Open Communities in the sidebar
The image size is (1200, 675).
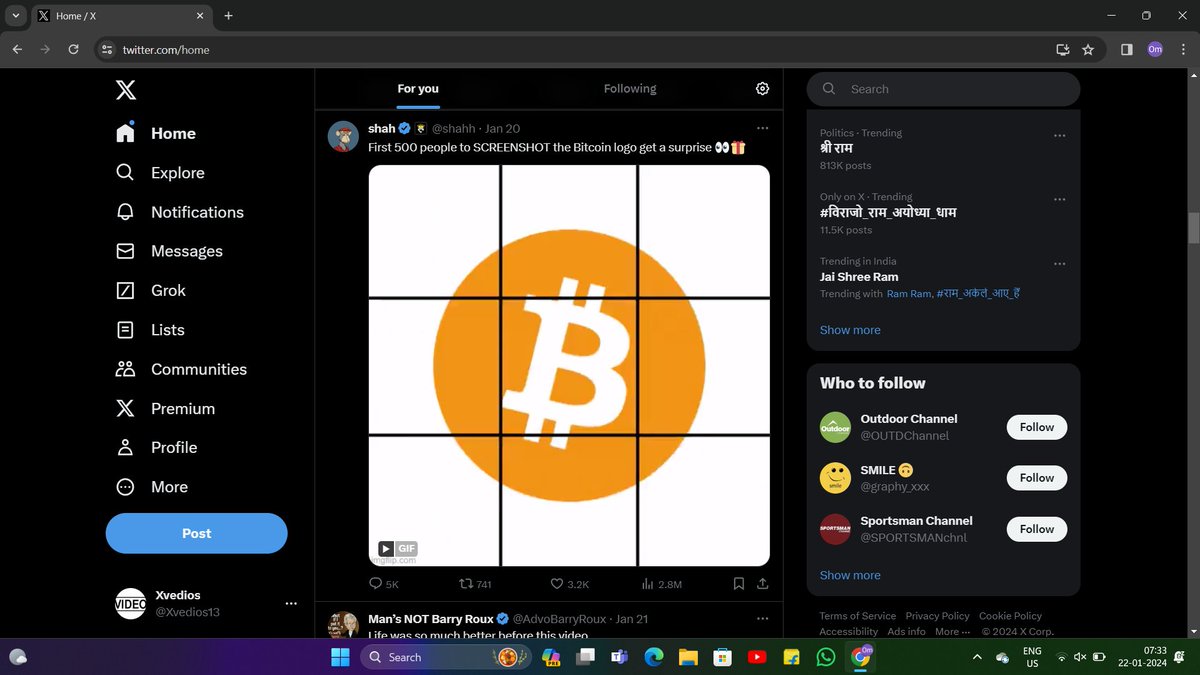tap(181, 369)
